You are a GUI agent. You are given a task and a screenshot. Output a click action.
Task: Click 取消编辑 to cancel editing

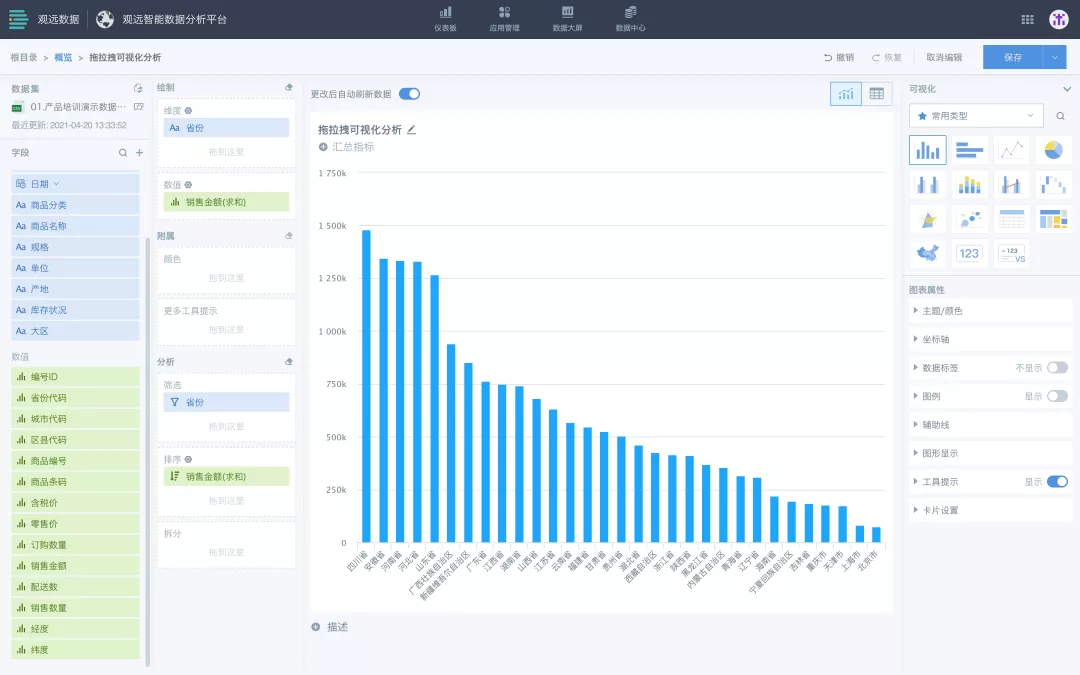click(943, 58)
